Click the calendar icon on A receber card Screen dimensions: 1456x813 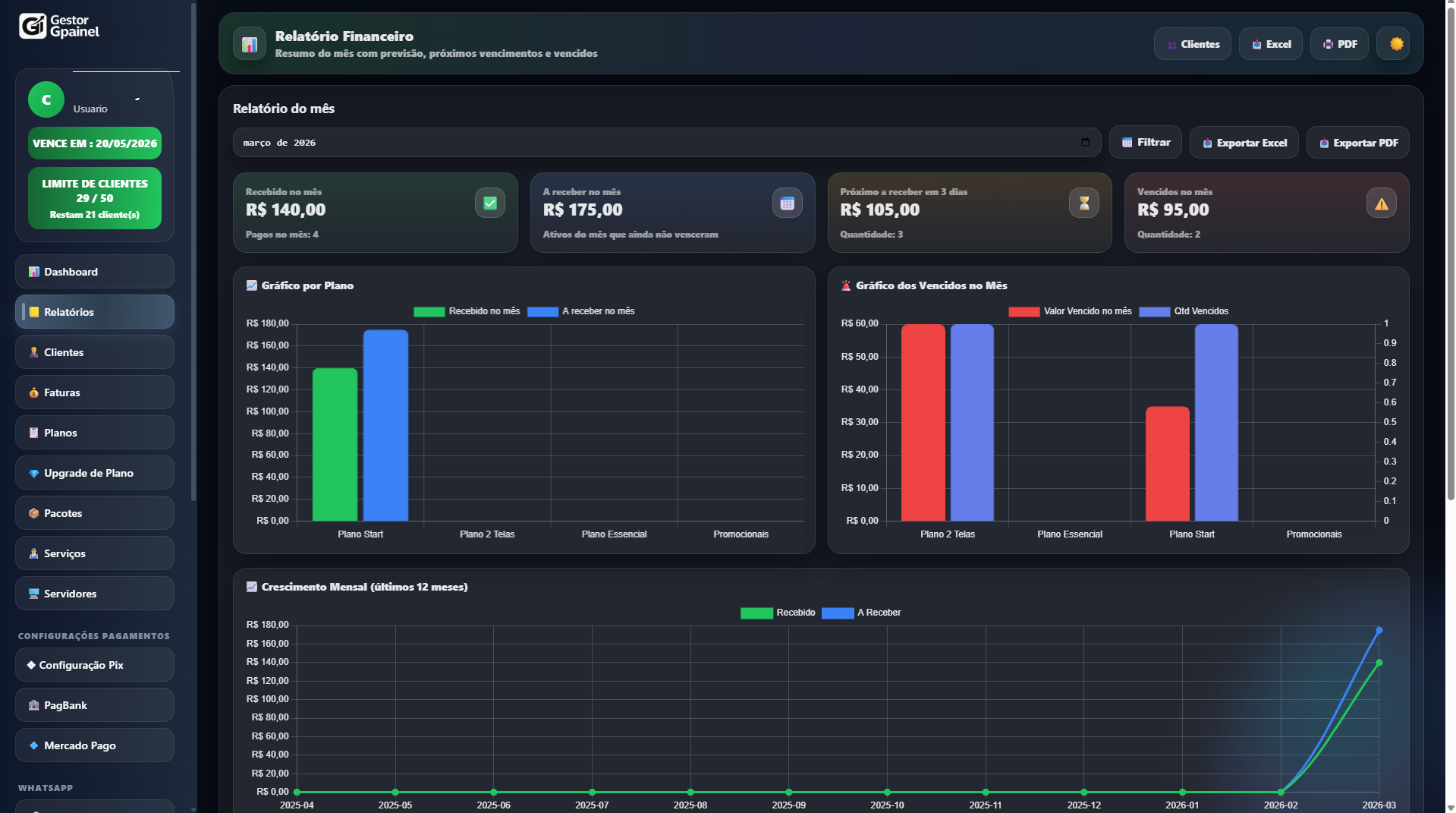787,203
